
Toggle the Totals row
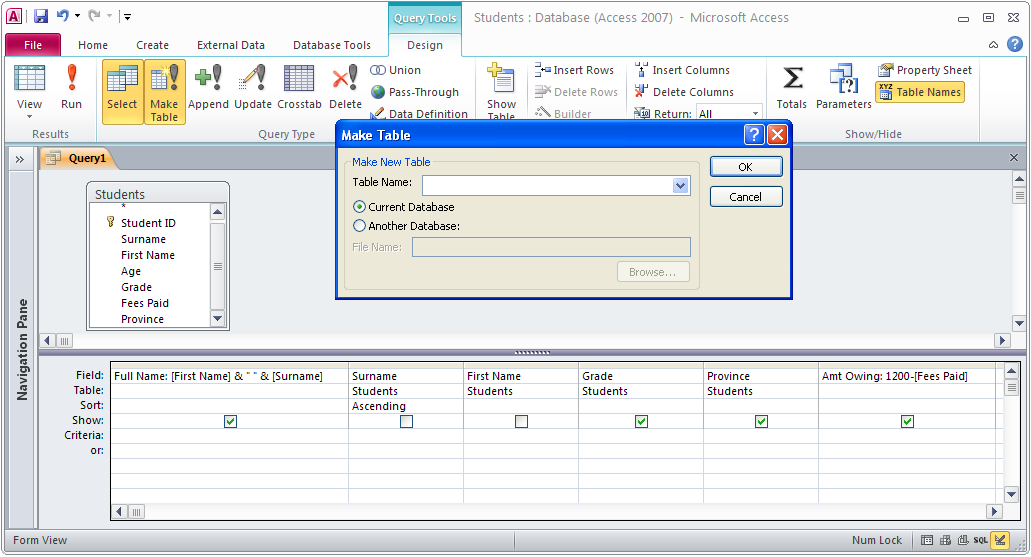click(x=792, y=87)
